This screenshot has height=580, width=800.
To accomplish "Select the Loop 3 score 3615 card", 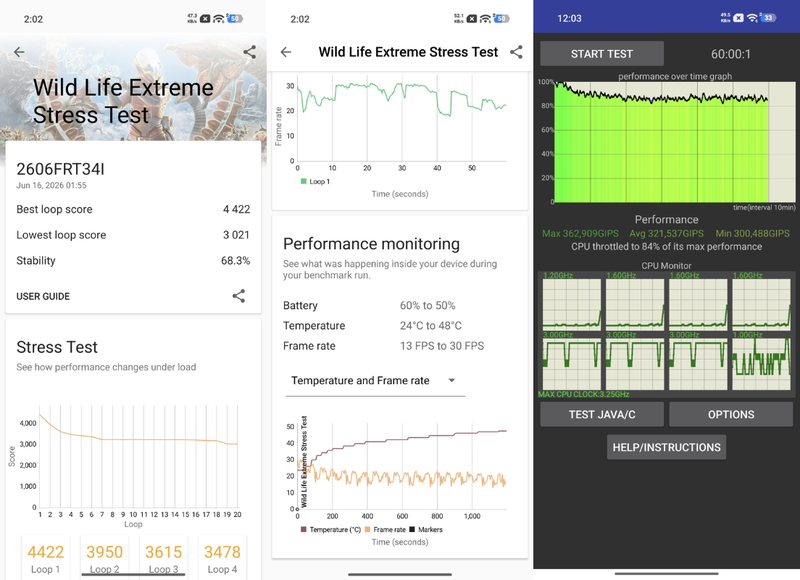I will (x=163, y=558).
